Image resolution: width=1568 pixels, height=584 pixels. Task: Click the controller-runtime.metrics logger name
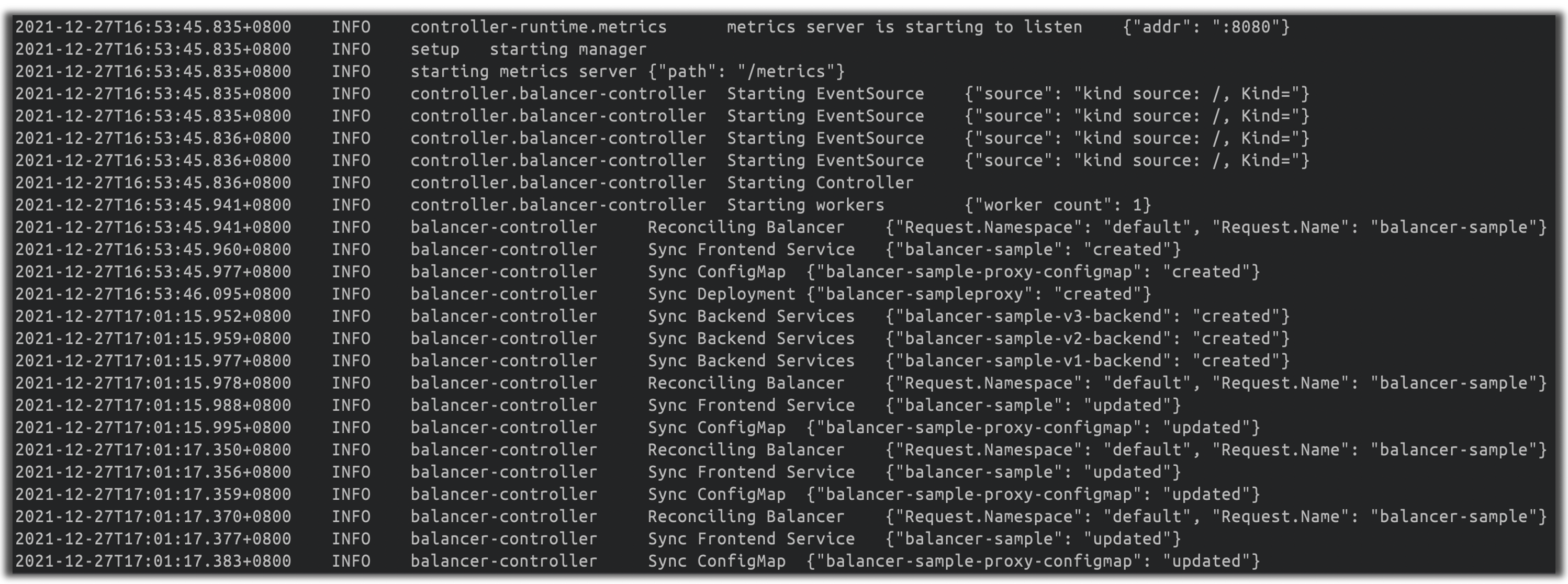pyautogui.click(x=538, y=27)
